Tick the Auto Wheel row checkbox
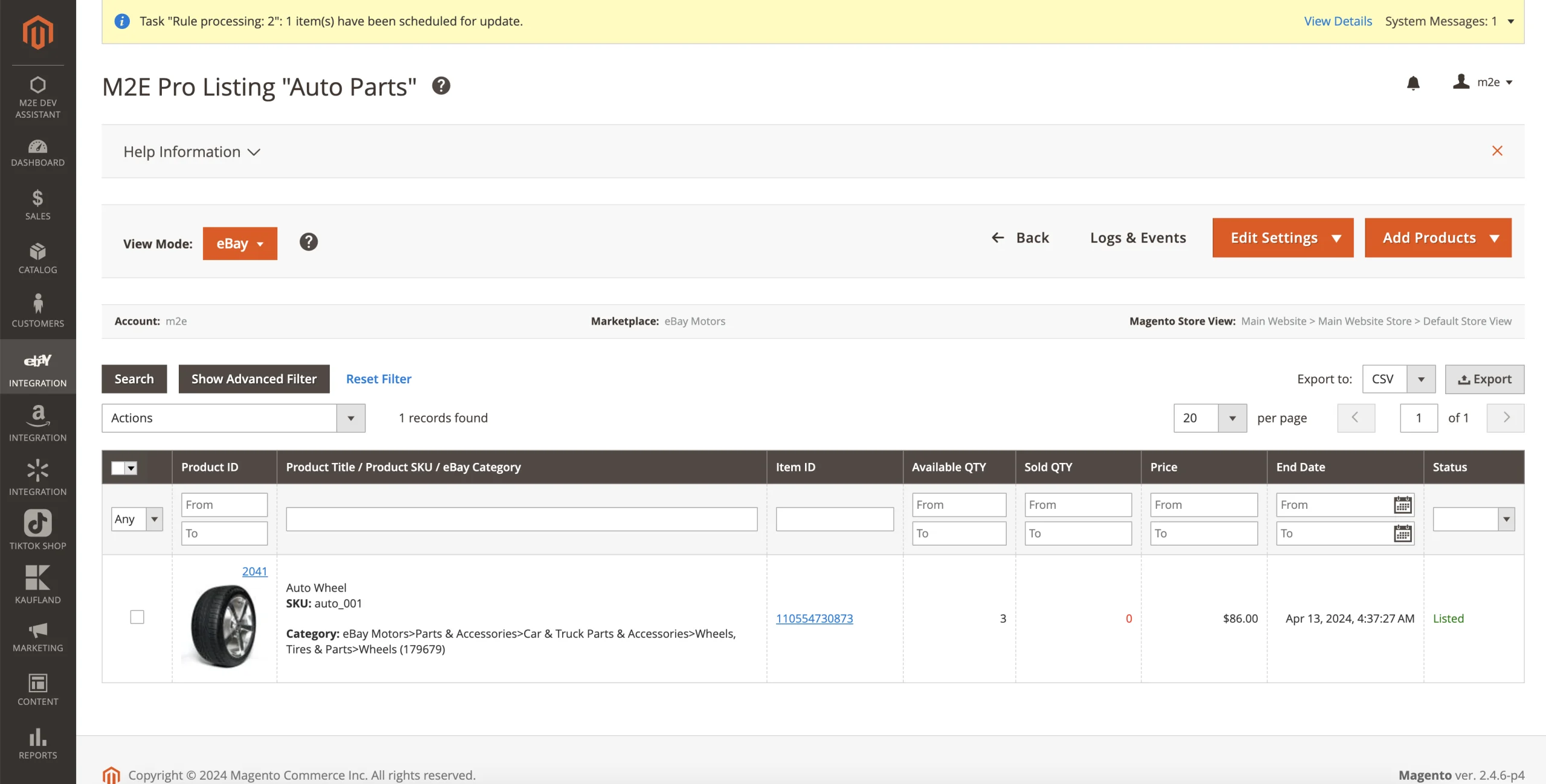The width and height of the screenshot is (1546, 784). pos(137,617)
